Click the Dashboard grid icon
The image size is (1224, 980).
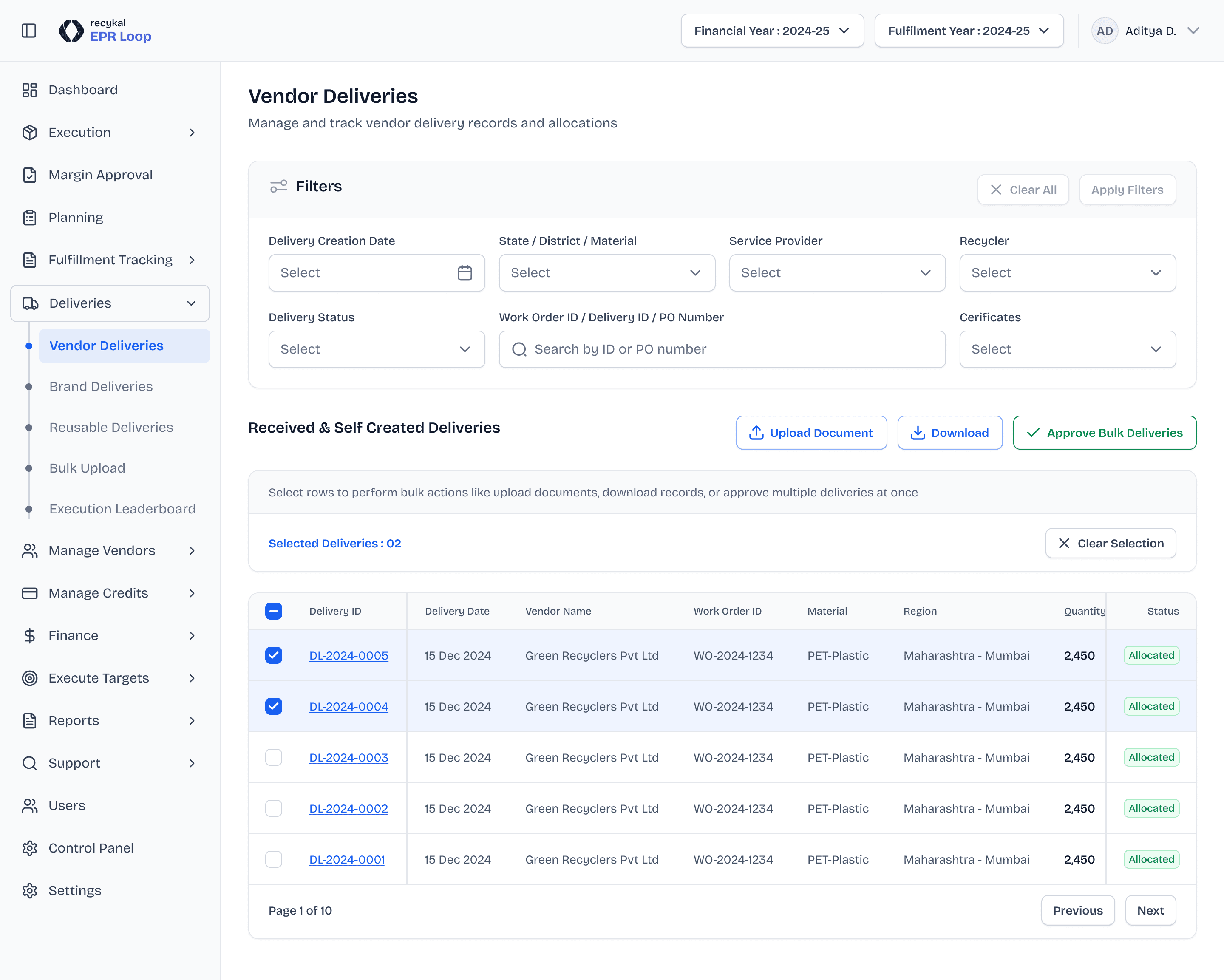click(29, 90)
